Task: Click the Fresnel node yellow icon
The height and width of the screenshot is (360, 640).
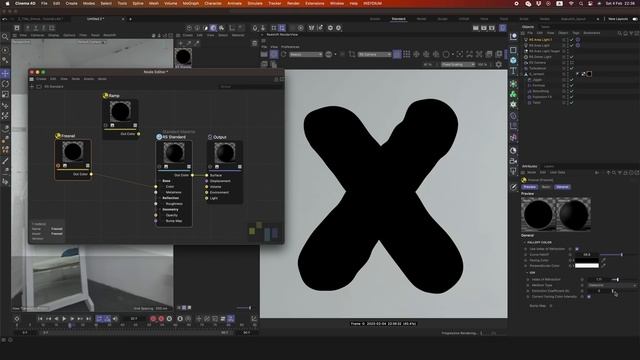Action: [58, 136]
